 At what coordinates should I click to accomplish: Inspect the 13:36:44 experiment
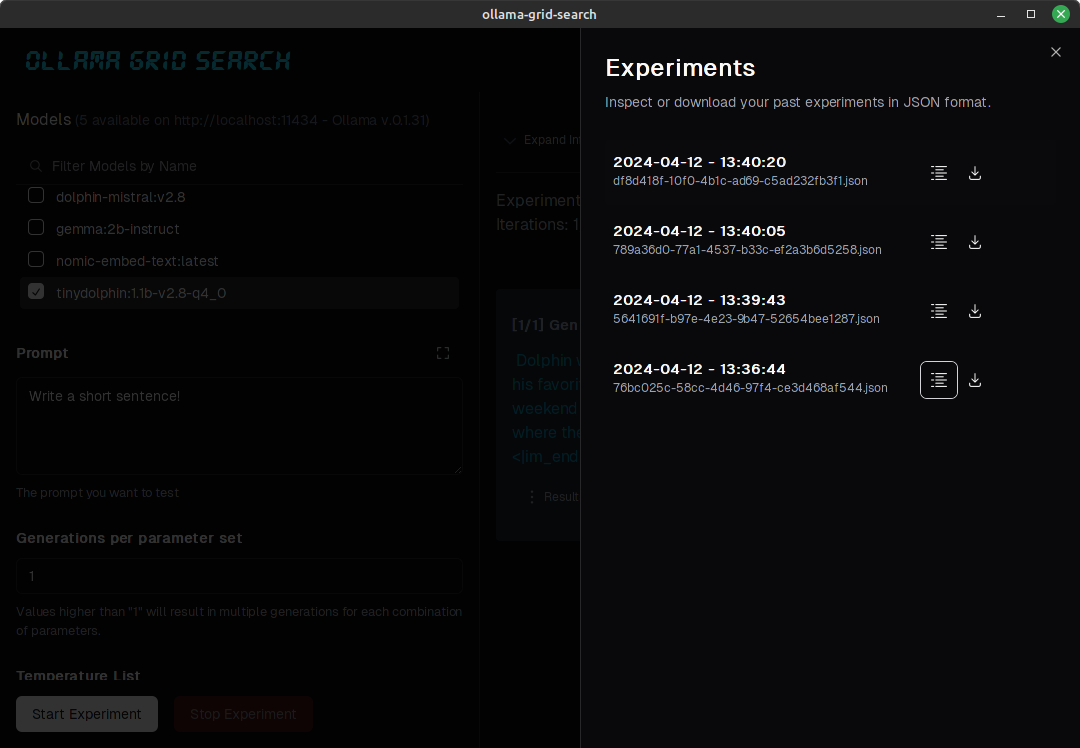[x=939, y=380]
